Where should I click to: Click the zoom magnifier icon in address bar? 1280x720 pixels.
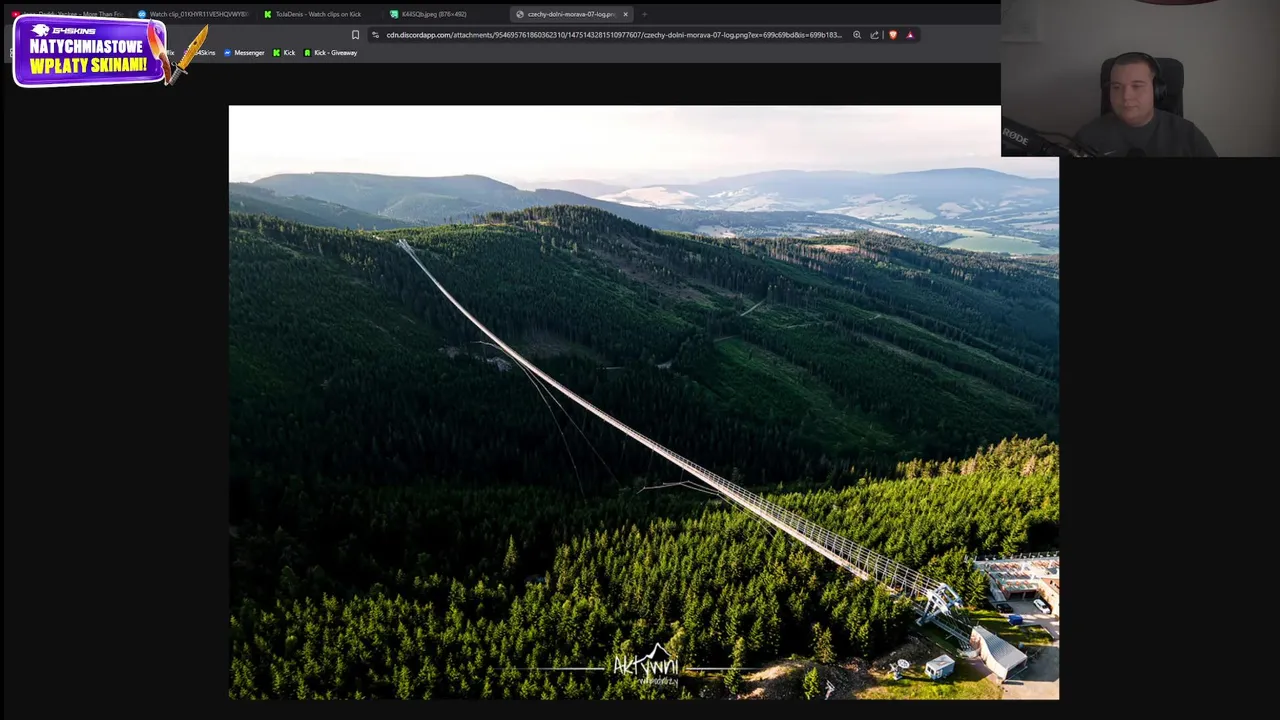point(857,35)
